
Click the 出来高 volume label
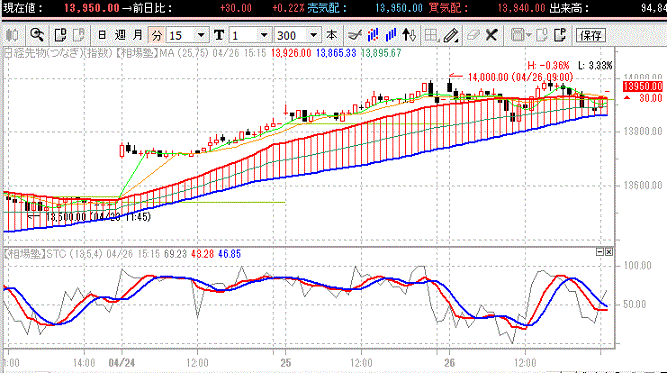click(x=569, y=8)
